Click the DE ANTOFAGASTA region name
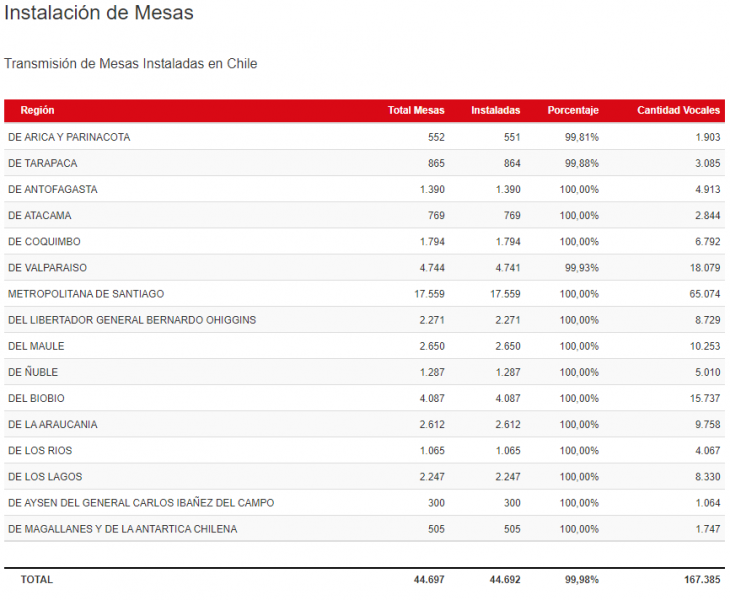Viewport: 730px width, 600px height. coord(52,189)
